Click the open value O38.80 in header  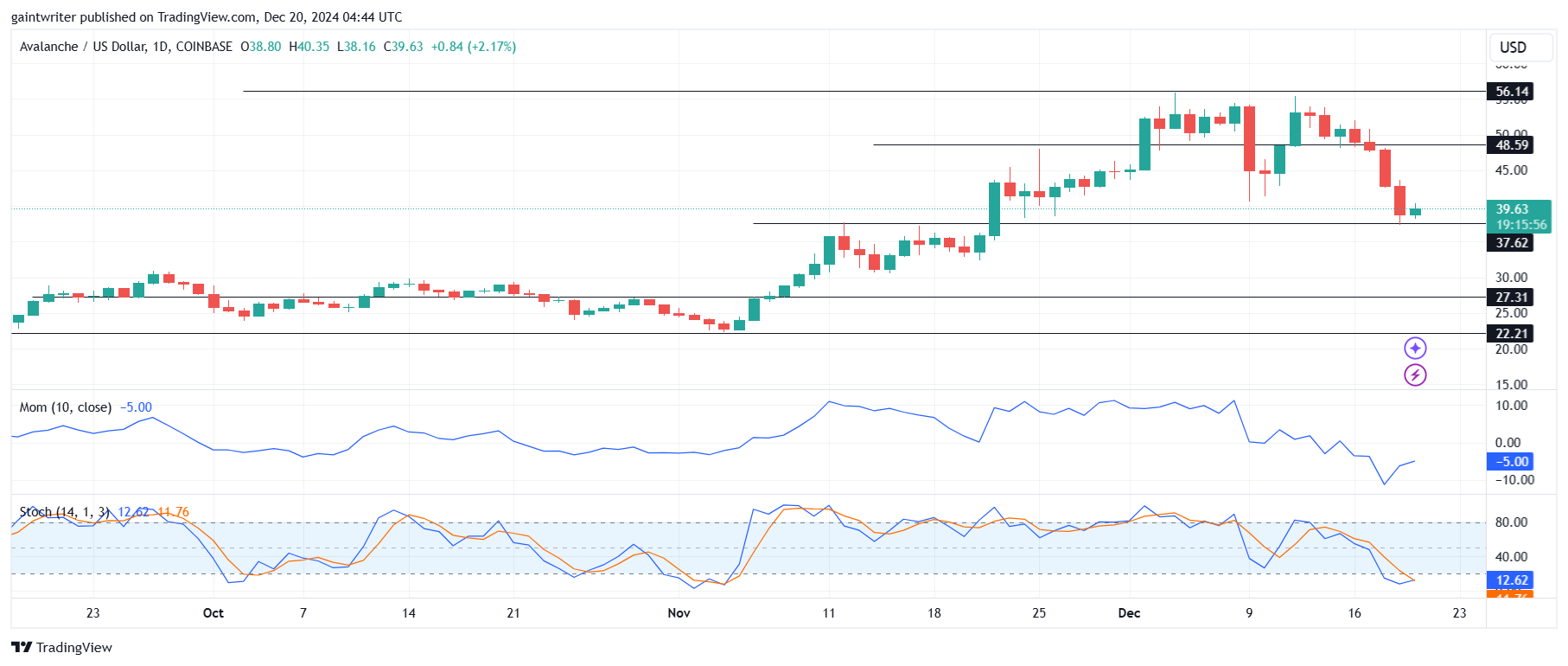pos(261,47)
